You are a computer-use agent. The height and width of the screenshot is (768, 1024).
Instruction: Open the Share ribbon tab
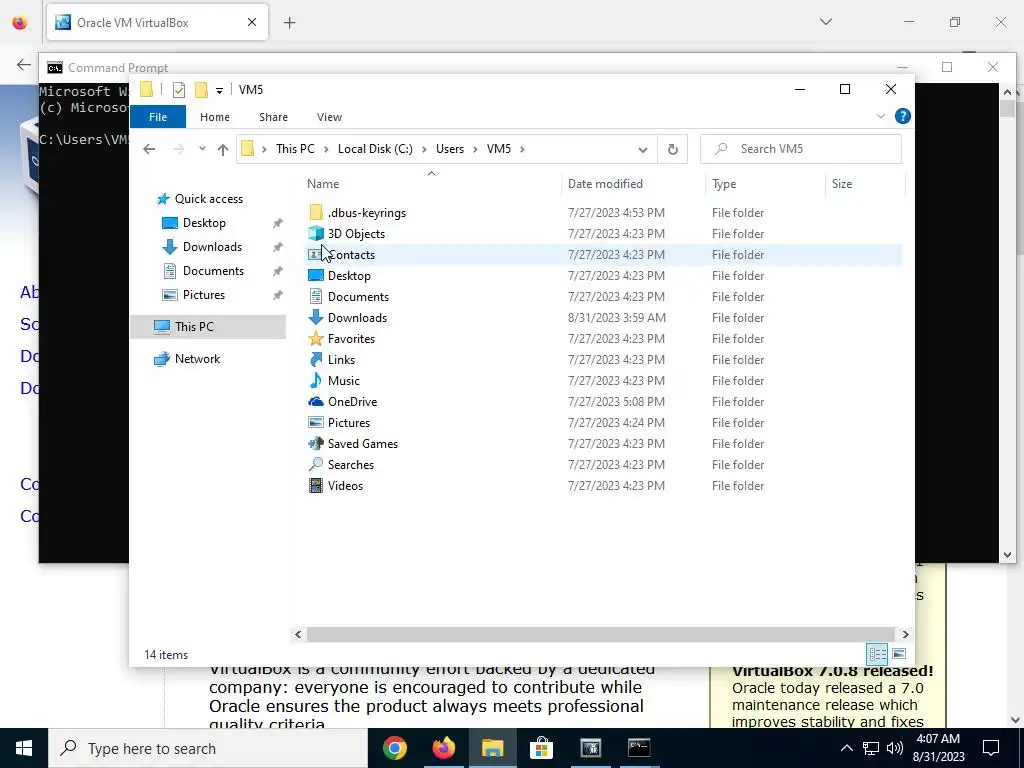tap(273, 117)
